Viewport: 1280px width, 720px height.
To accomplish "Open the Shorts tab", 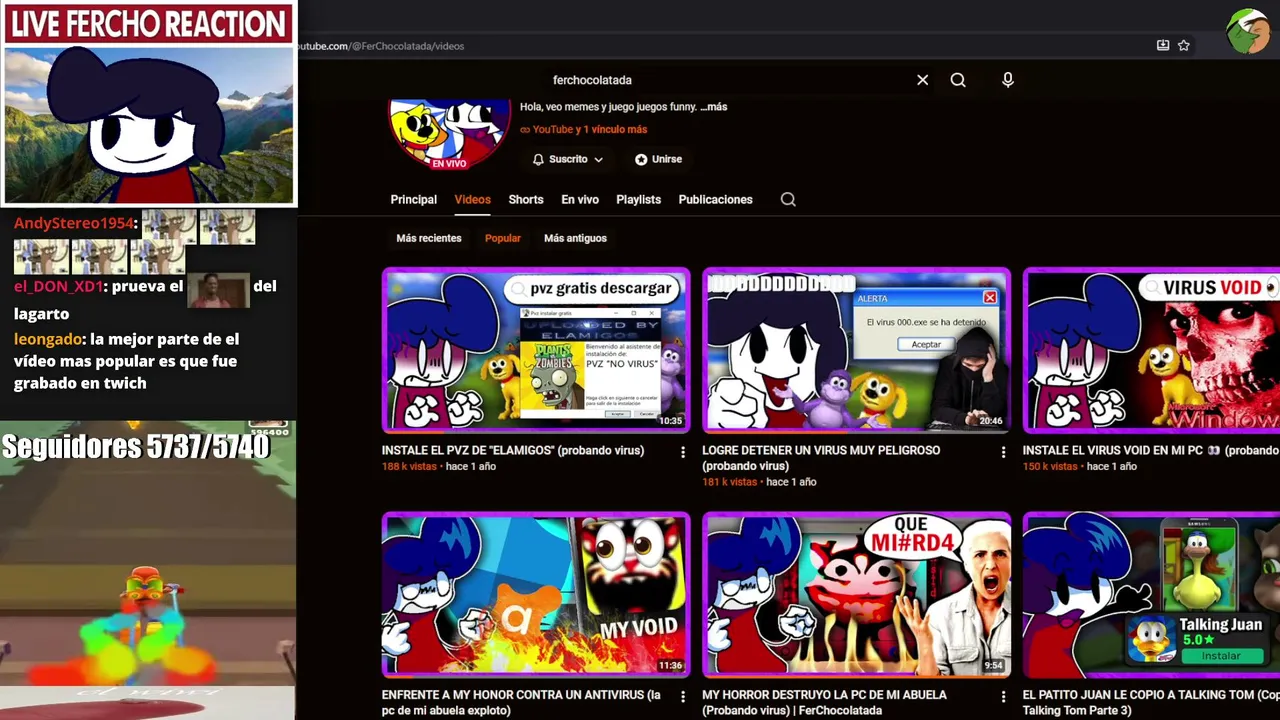I will tap(526, 199).
